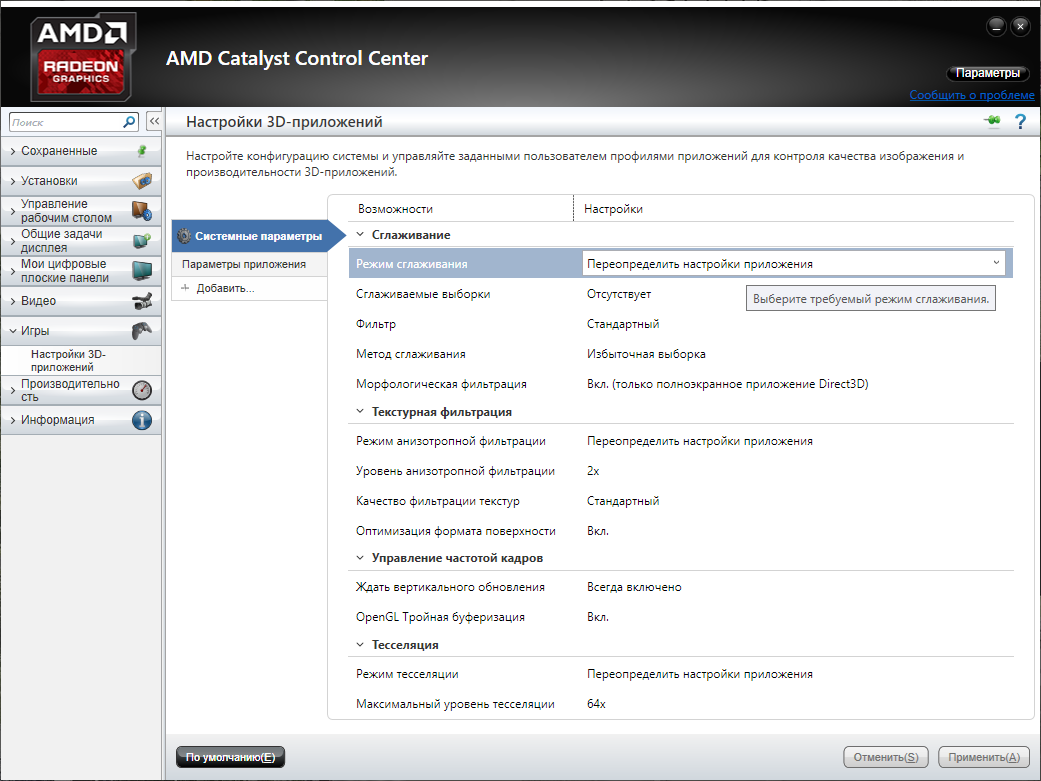Collapse the sidebar with double-chevron button
Screen dimensions: 1041x781
coord(154,122)
